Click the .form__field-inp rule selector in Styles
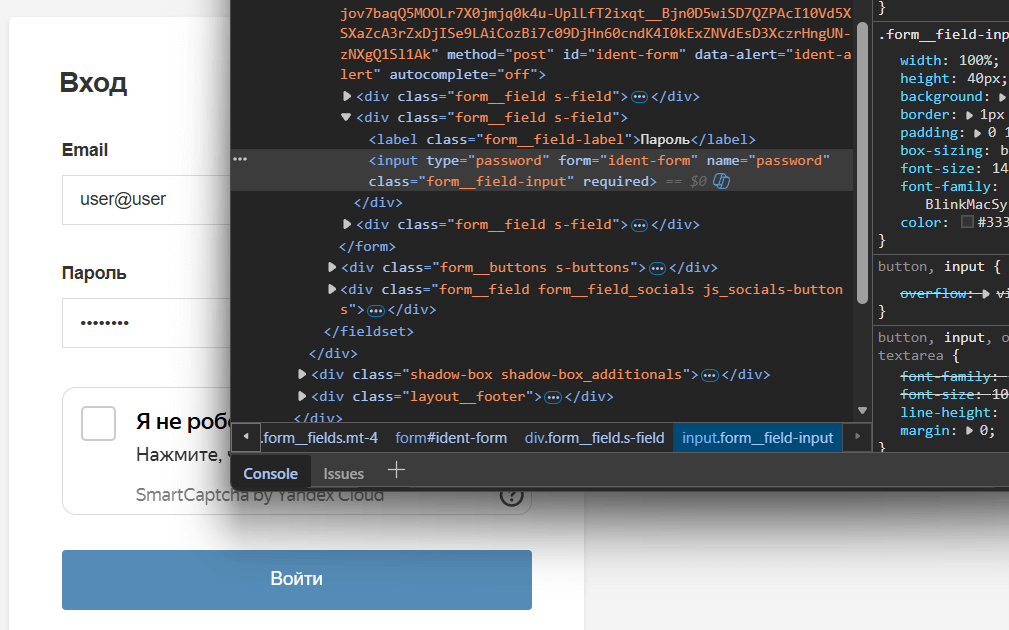Image resolution: width=1009 pixels, height=630 pixels. tap(943, 35)
